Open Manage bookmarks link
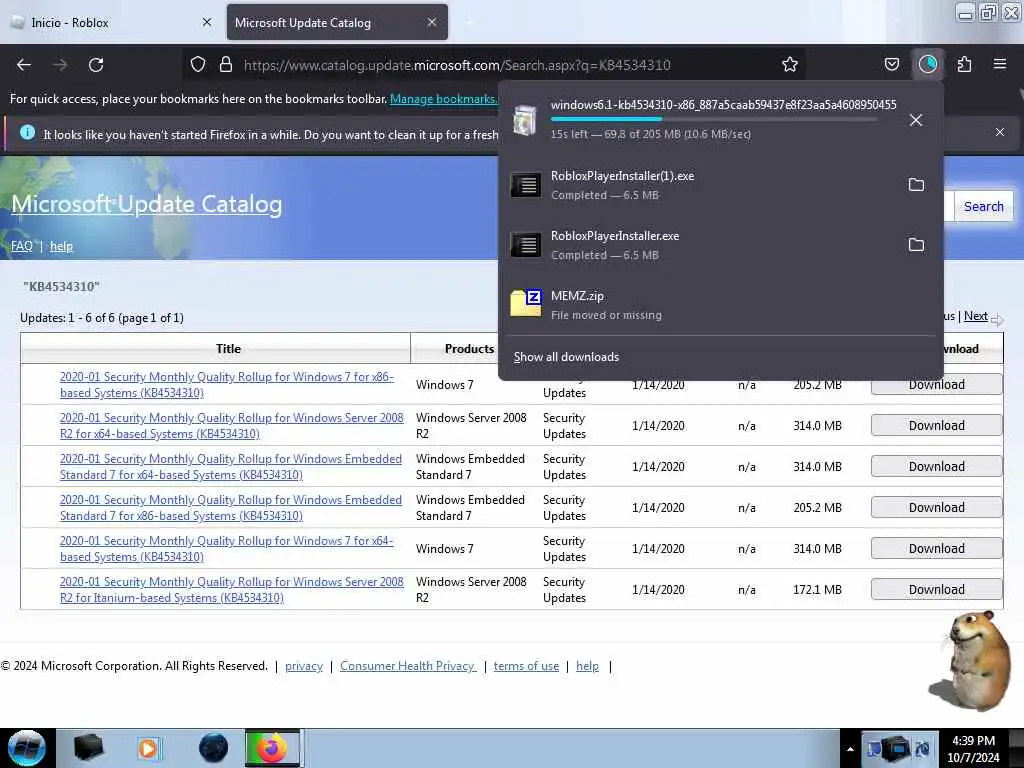This screenshot has height=768, width=1024. [444, 99]
